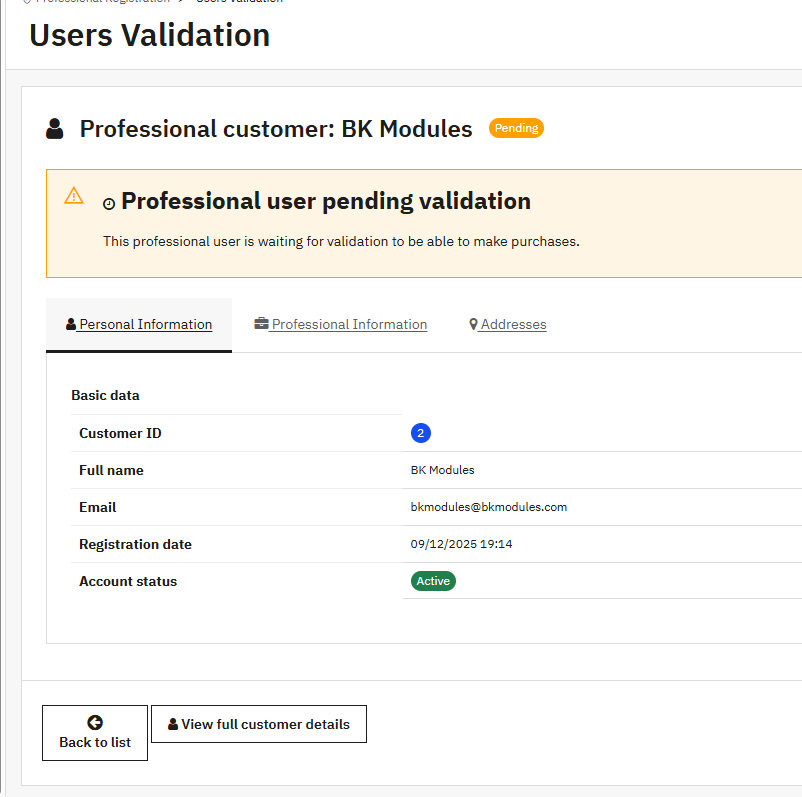The height and width of the screenshot is (797, 802).
Task: Select the registration date 09/12/2025 19:14
Action: pos(461,544)
